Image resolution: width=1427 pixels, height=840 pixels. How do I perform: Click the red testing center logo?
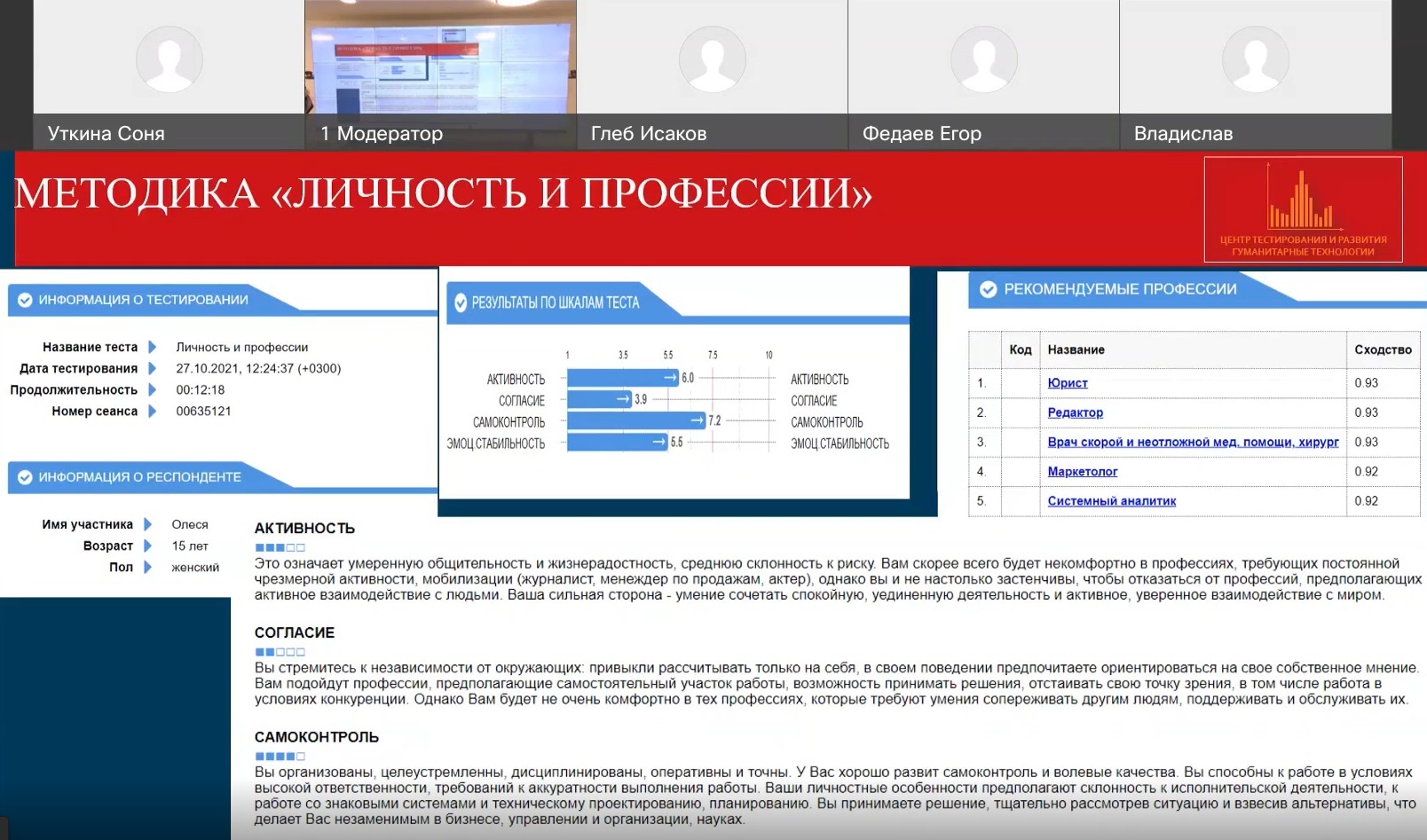(x=1303, y=209)
